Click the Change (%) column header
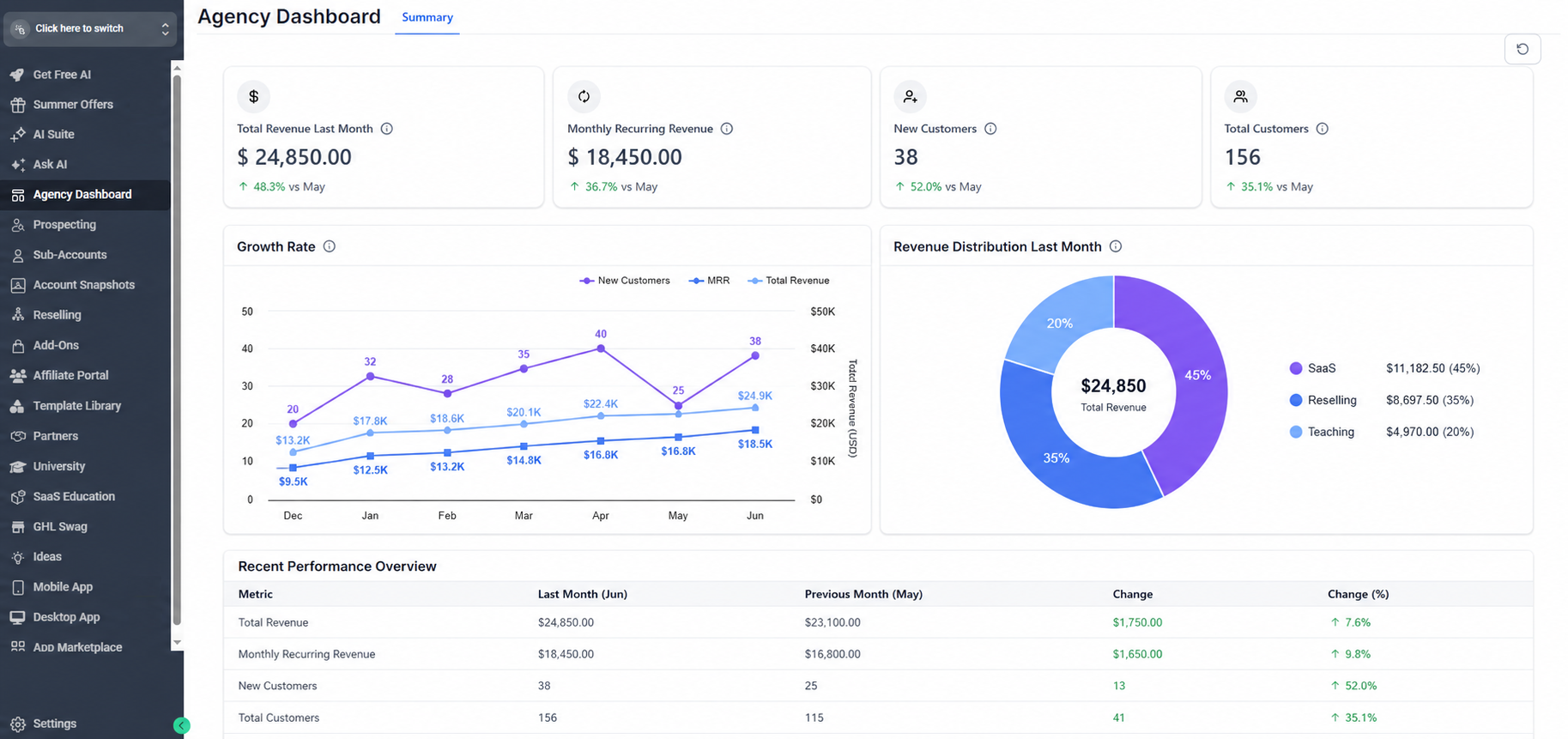This screenshot has width=1568, height=739. (1358, 594)
